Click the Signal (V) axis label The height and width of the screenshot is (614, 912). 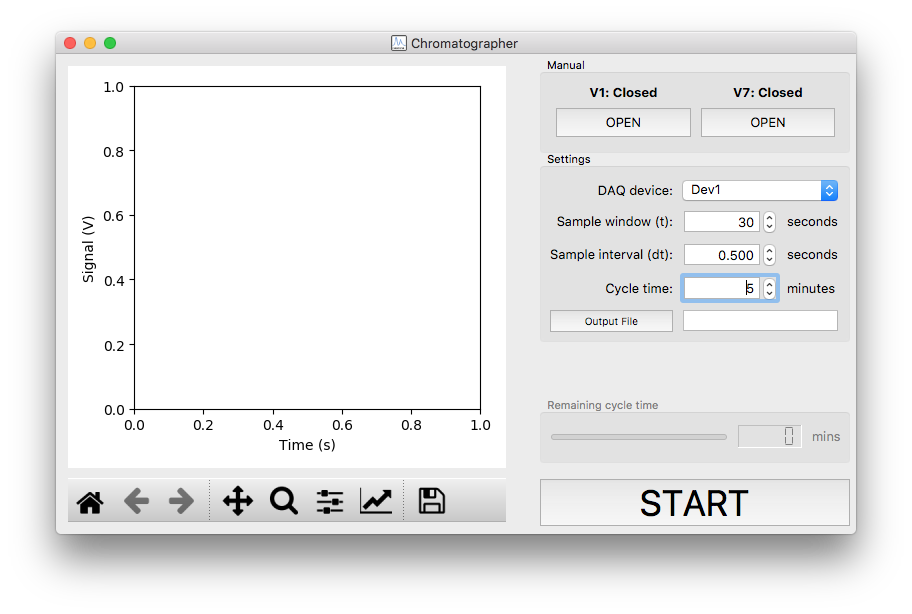[x=88, y=249]
